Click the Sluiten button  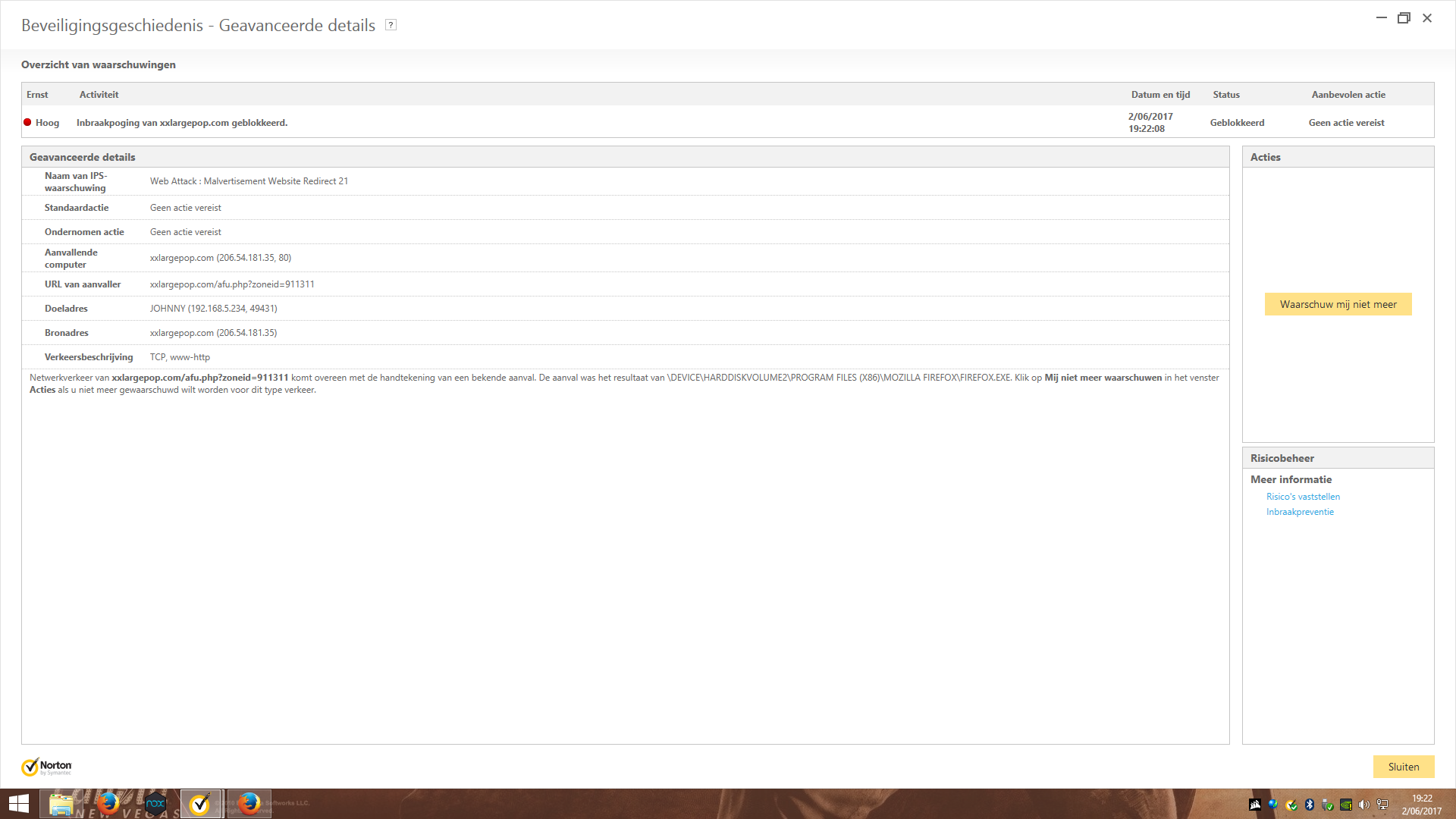coord(1404,767)
